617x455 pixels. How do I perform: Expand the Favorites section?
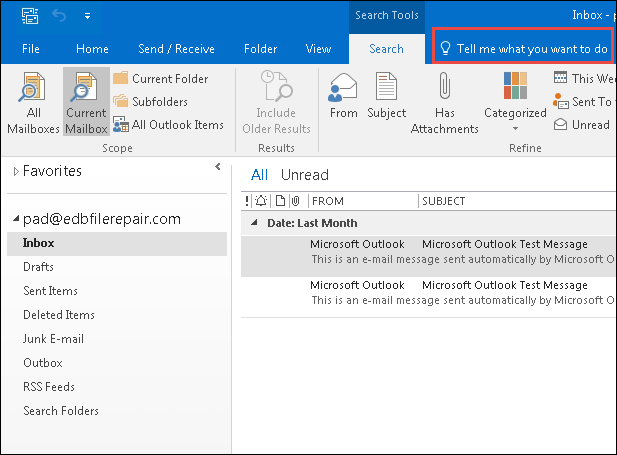[x=16, y=171]
